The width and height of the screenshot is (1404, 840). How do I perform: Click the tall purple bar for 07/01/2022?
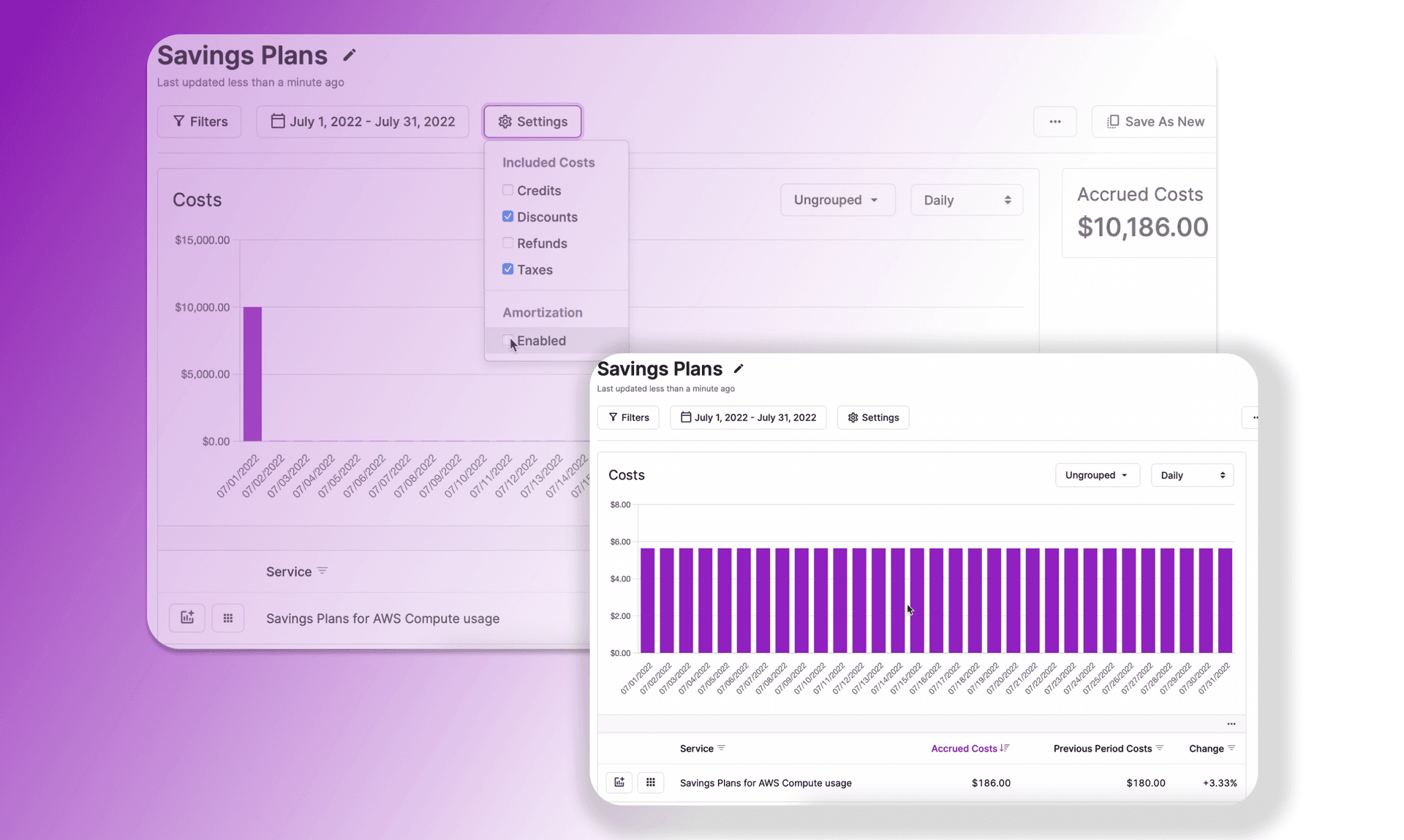[x=252, y=374]
